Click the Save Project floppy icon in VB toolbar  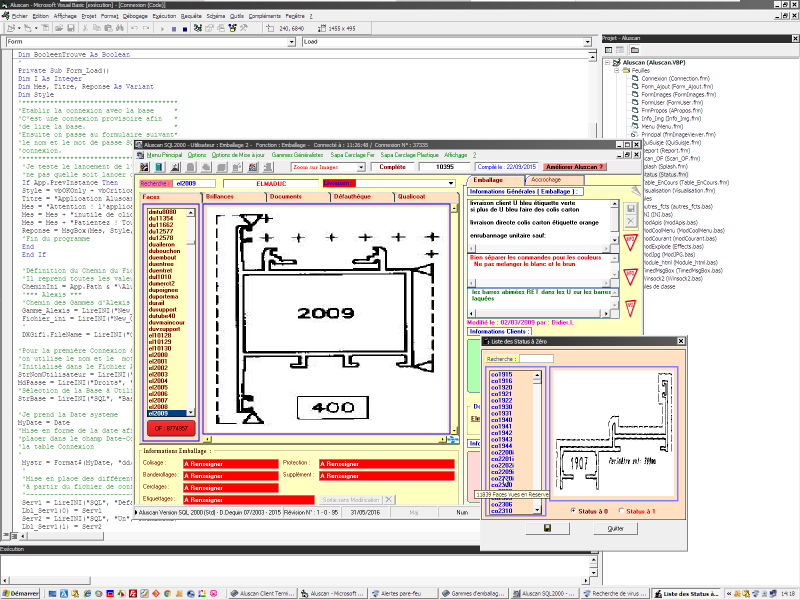tap(71, 29)
